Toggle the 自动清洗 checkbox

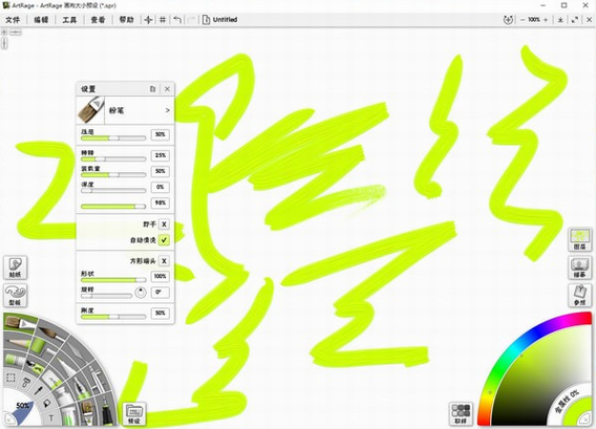pyautogui.click(x=164, y=240)
